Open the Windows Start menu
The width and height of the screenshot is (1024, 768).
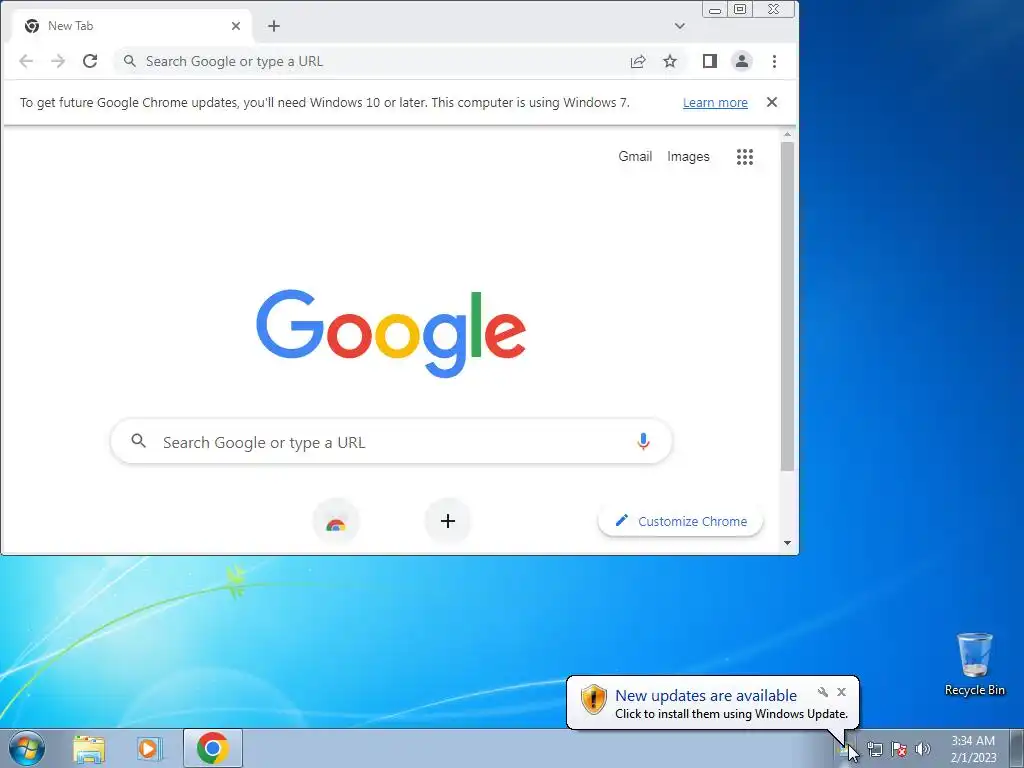tap(27, 748)
